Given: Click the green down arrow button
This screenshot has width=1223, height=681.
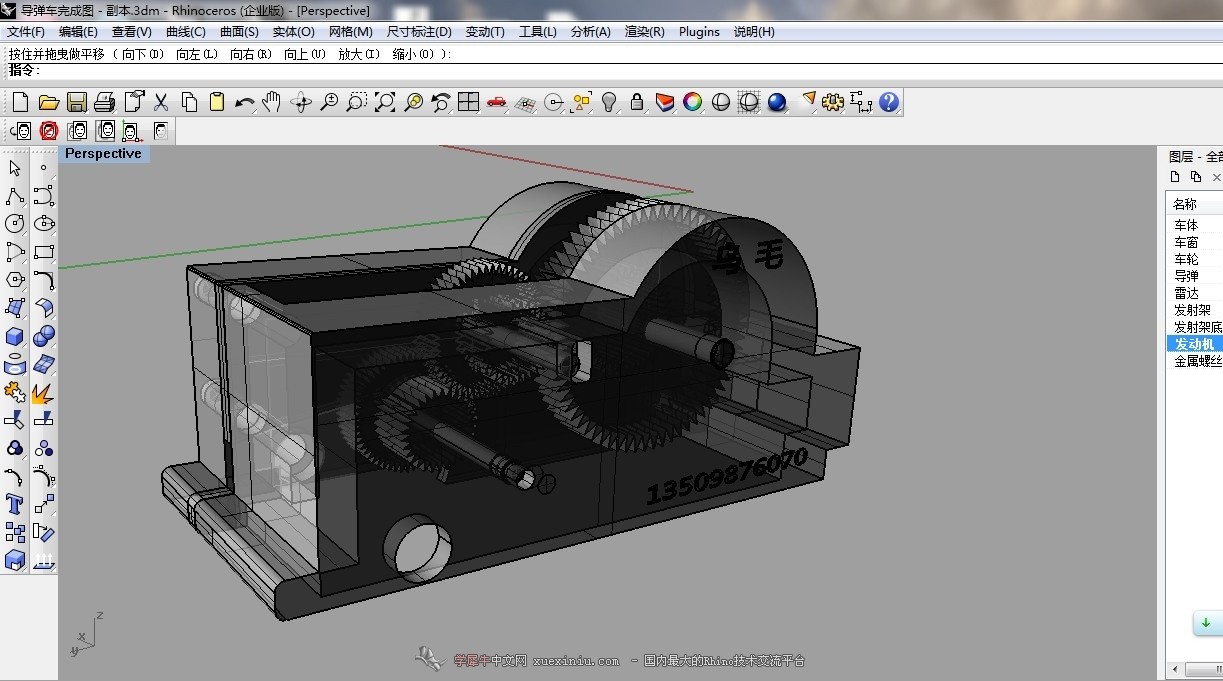Looking at the screenshot, I should tap(1206, 623).
